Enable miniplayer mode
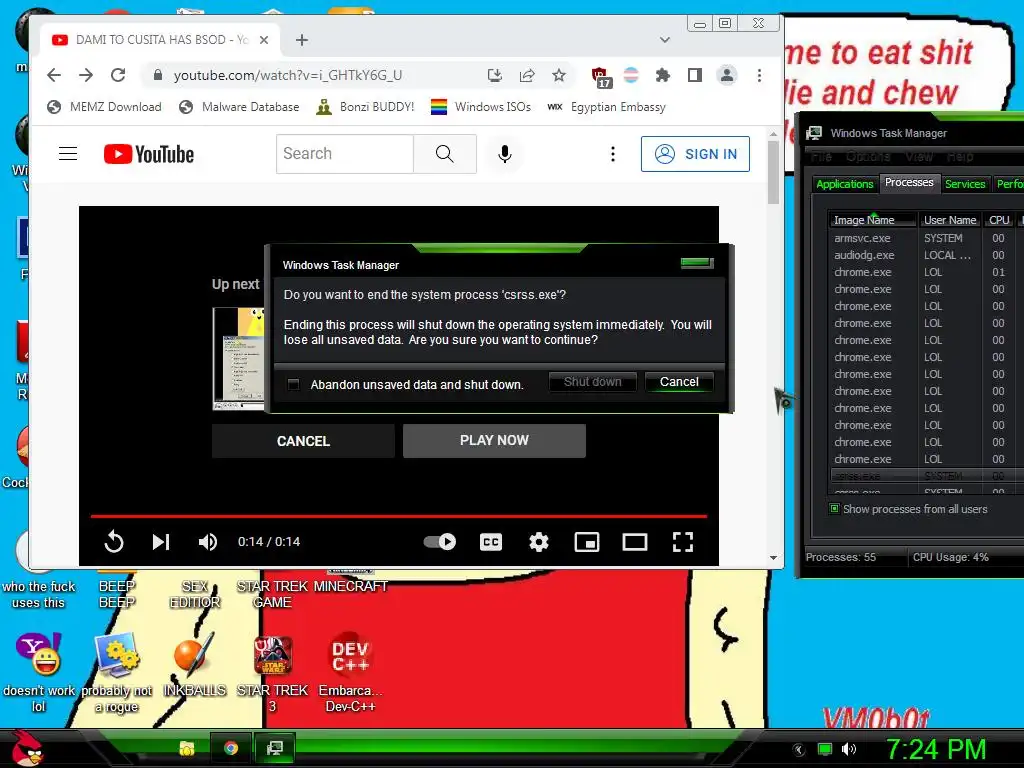The image size is (1024, 768). pos(586,541)
